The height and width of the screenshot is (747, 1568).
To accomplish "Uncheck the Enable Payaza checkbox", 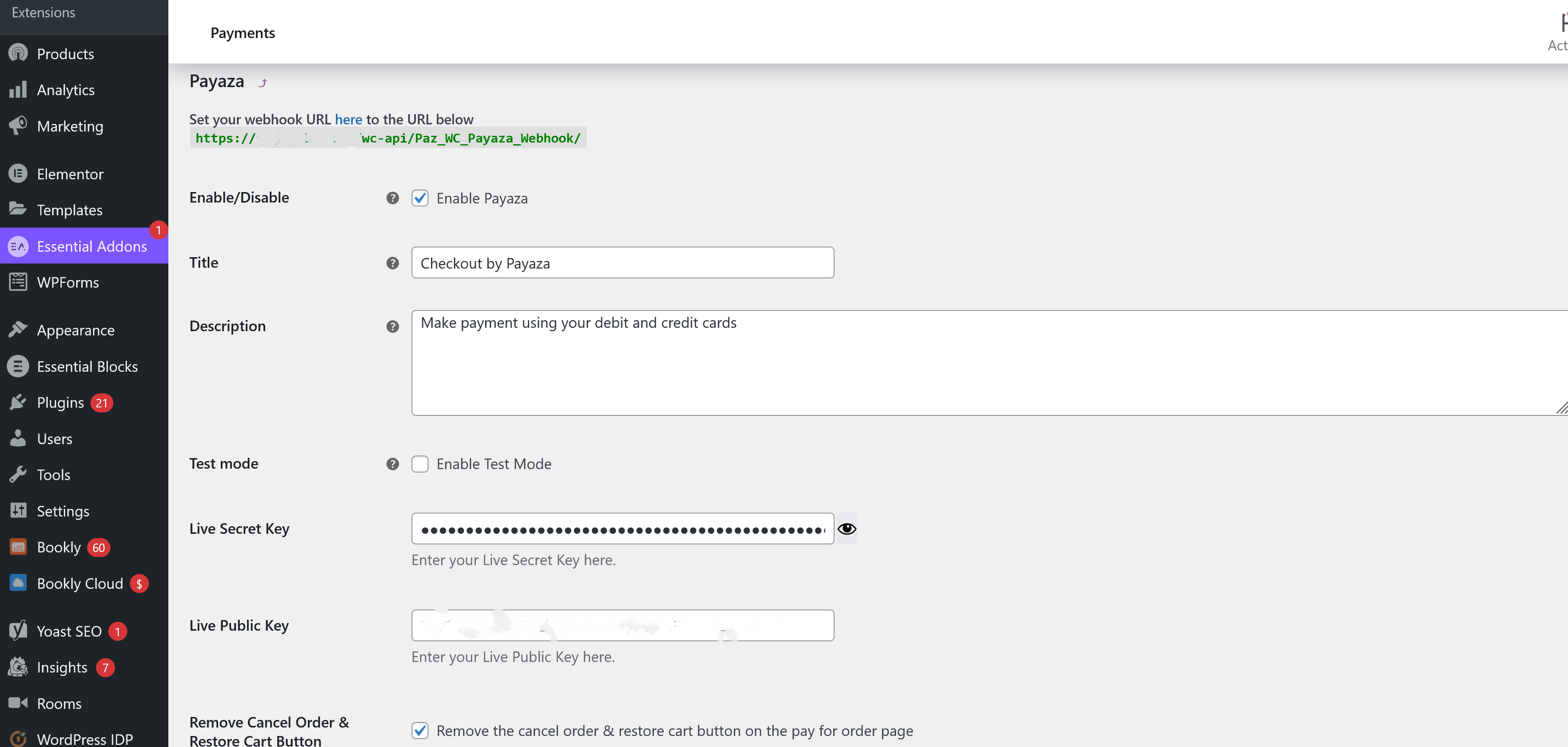I will [420, 198].
